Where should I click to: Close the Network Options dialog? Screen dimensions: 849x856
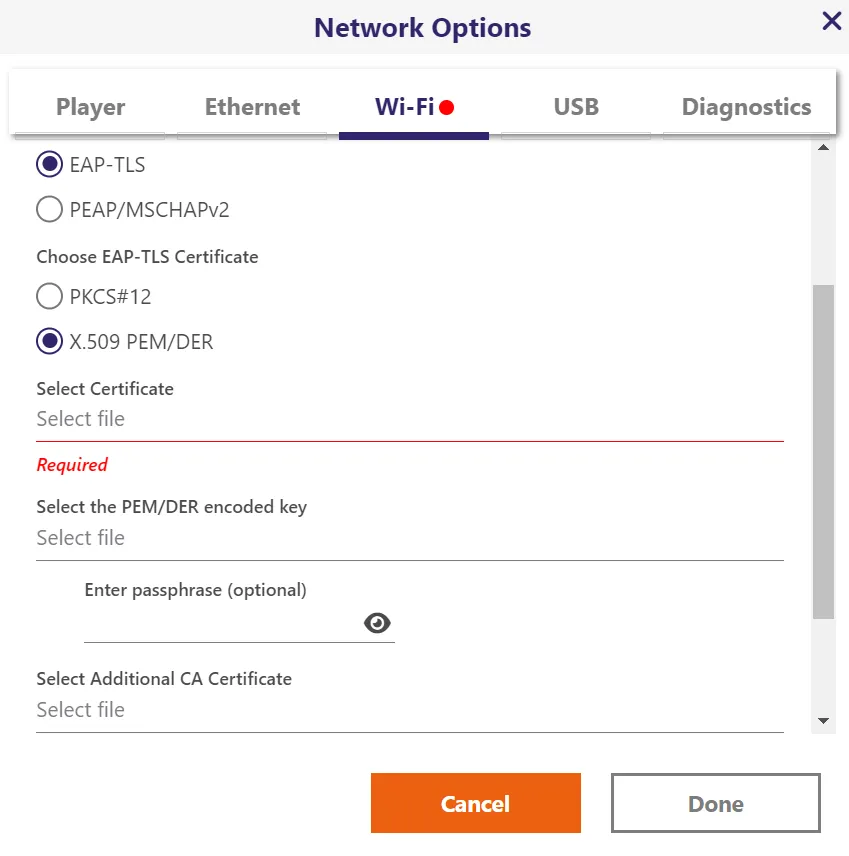tap(832, 21)
